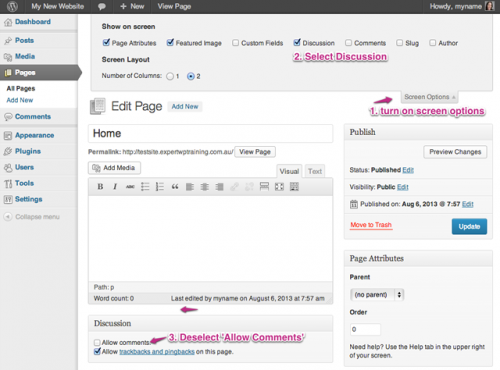Switch to the Text editor tab
This screenshot has height=370, width=500.
coord(315,171)
